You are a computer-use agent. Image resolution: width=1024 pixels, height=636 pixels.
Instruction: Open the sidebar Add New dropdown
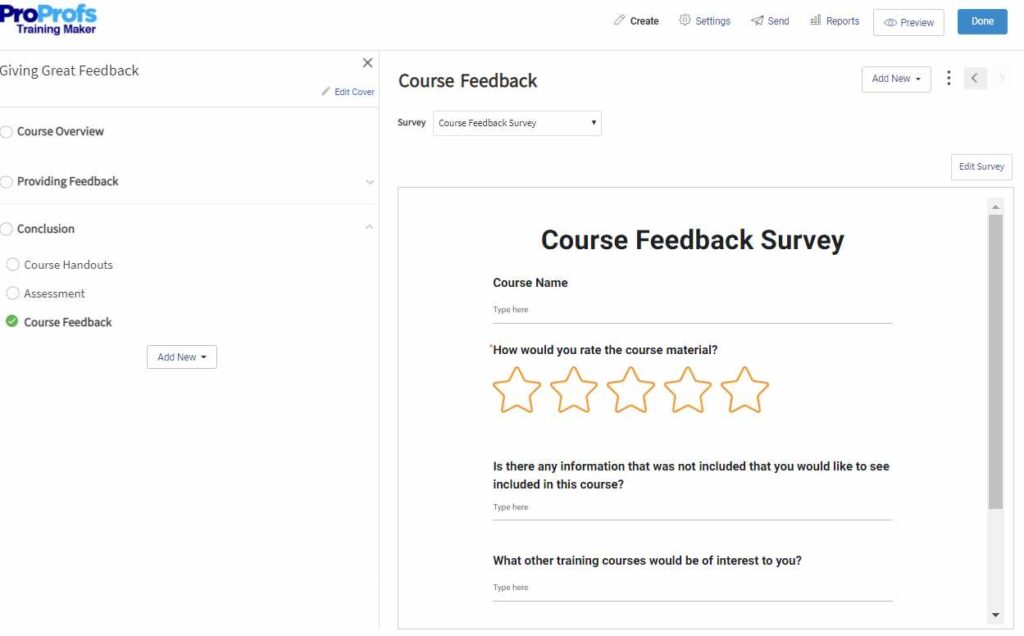[181, 356]
